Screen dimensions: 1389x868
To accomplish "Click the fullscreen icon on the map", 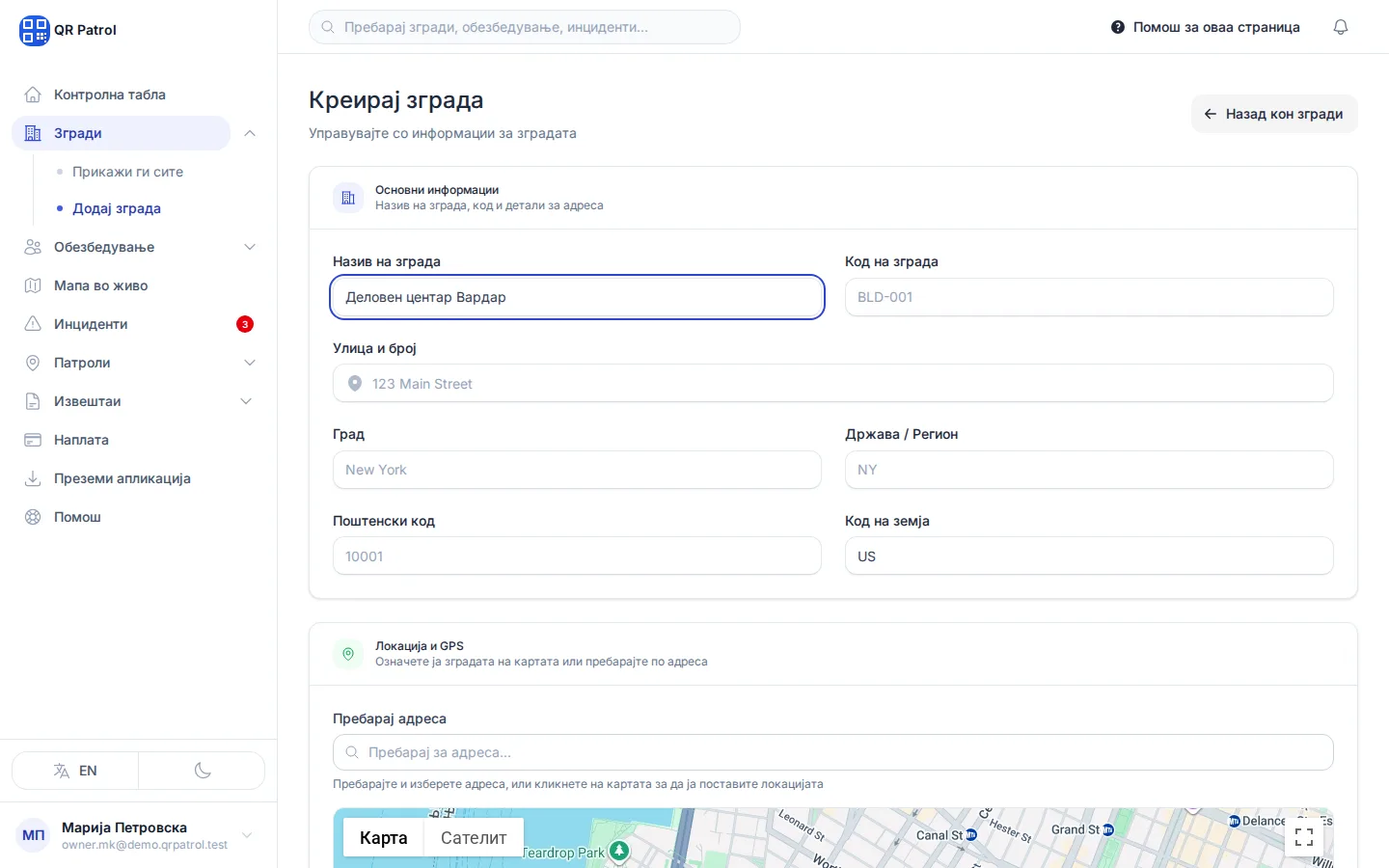I will click(x=1304, y=837).
